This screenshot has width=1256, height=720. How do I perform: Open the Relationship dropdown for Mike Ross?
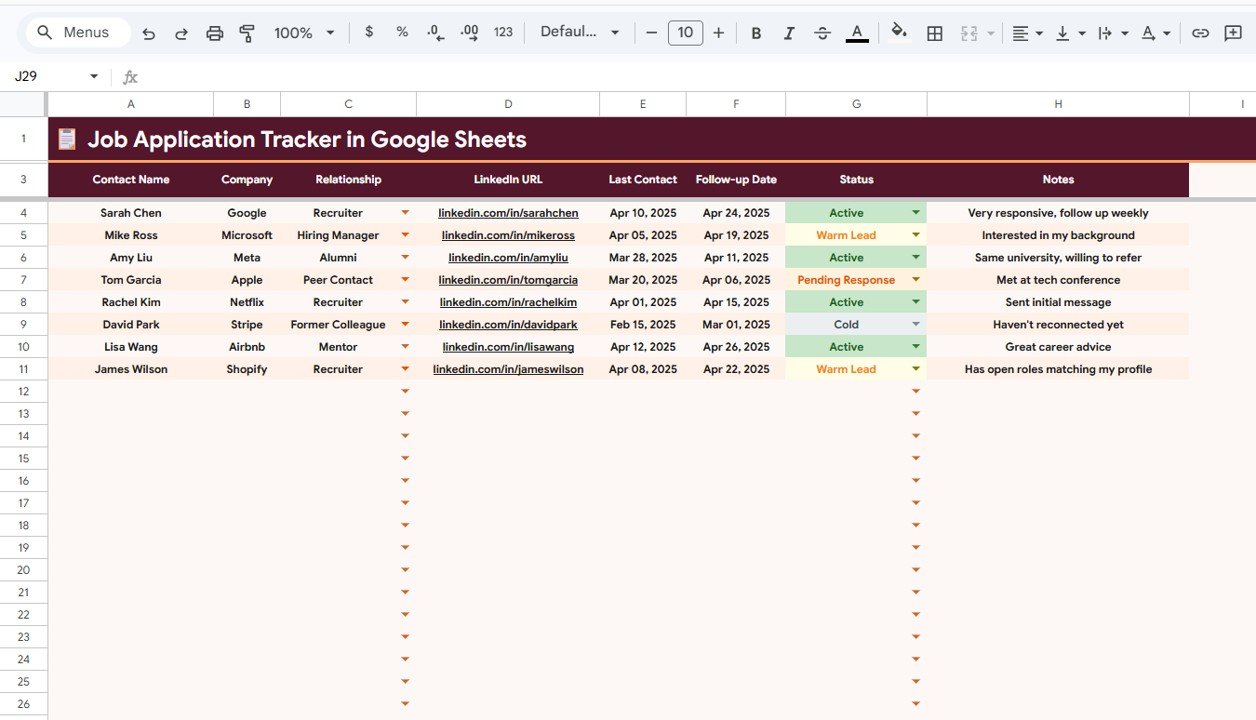point(405,234)
